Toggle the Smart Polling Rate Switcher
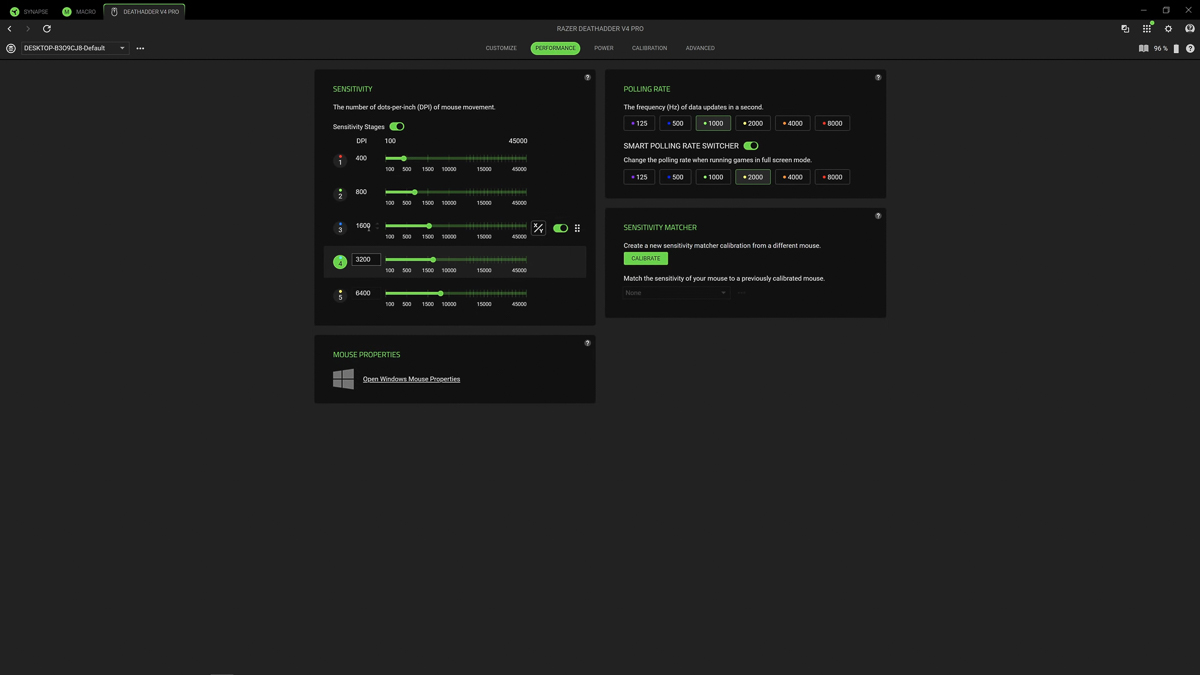 point(751,146)
